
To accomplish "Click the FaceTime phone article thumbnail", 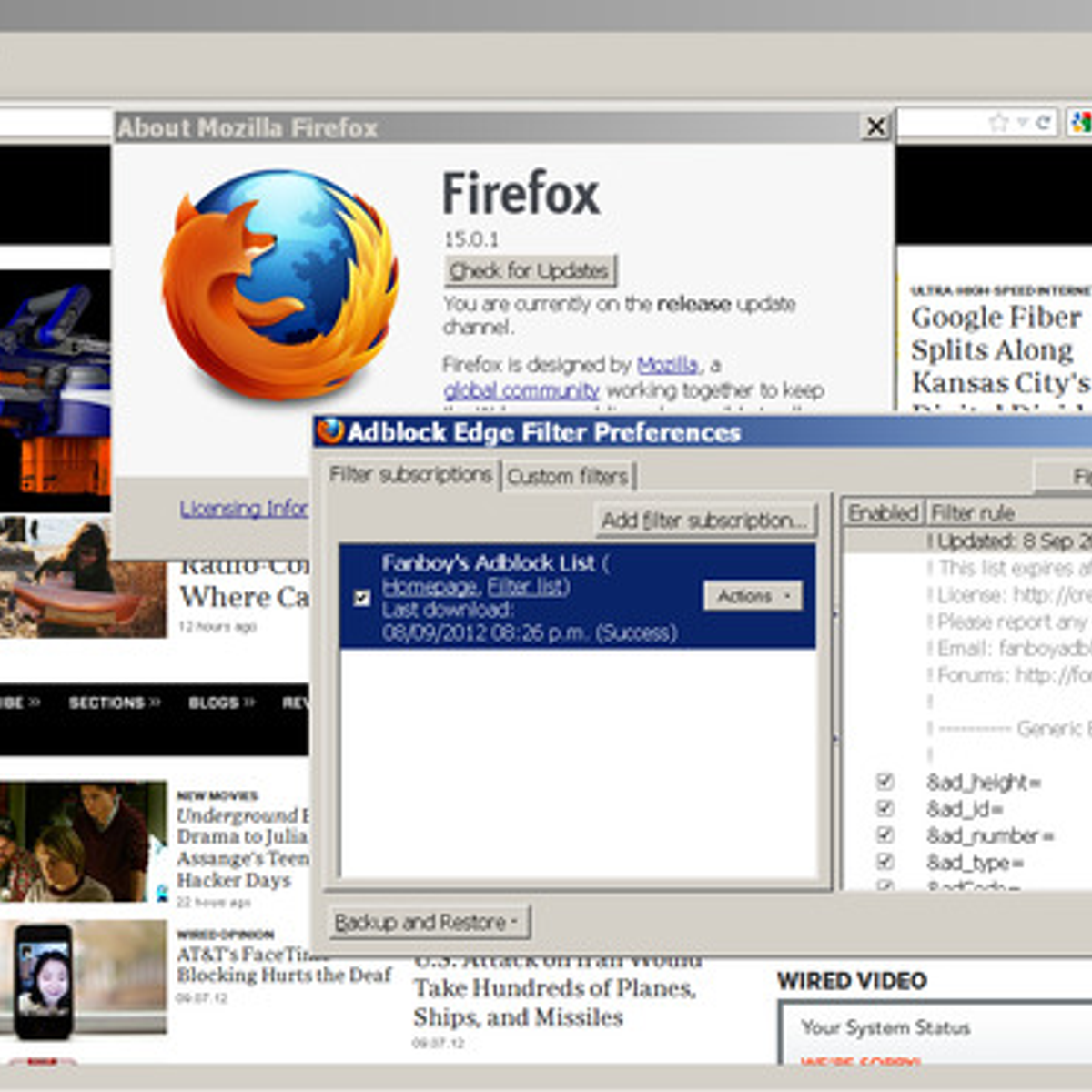I will (83, 978).
